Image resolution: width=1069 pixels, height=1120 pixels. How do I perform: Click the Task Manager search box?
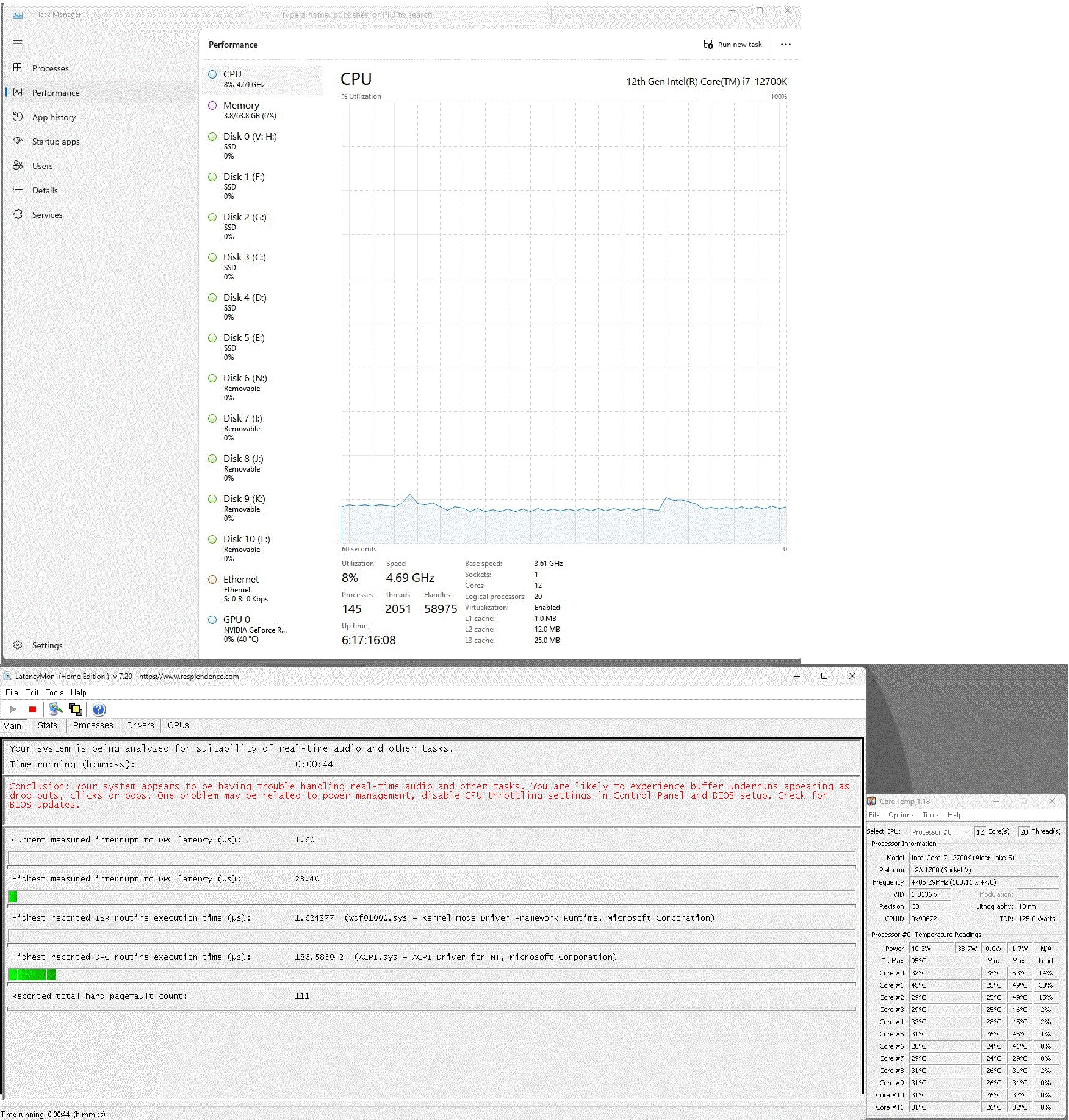point(402,15)
